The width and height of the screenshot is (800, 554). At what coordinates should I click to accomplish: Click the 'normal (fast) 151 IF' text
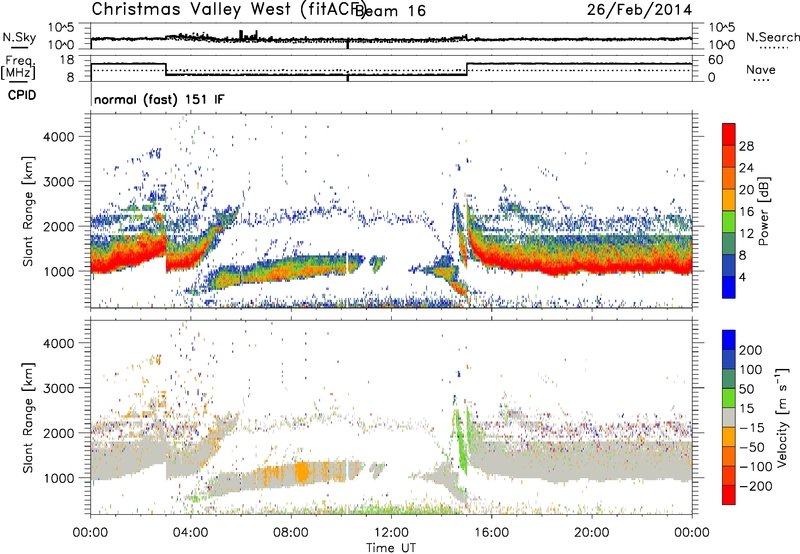point(159,99)
